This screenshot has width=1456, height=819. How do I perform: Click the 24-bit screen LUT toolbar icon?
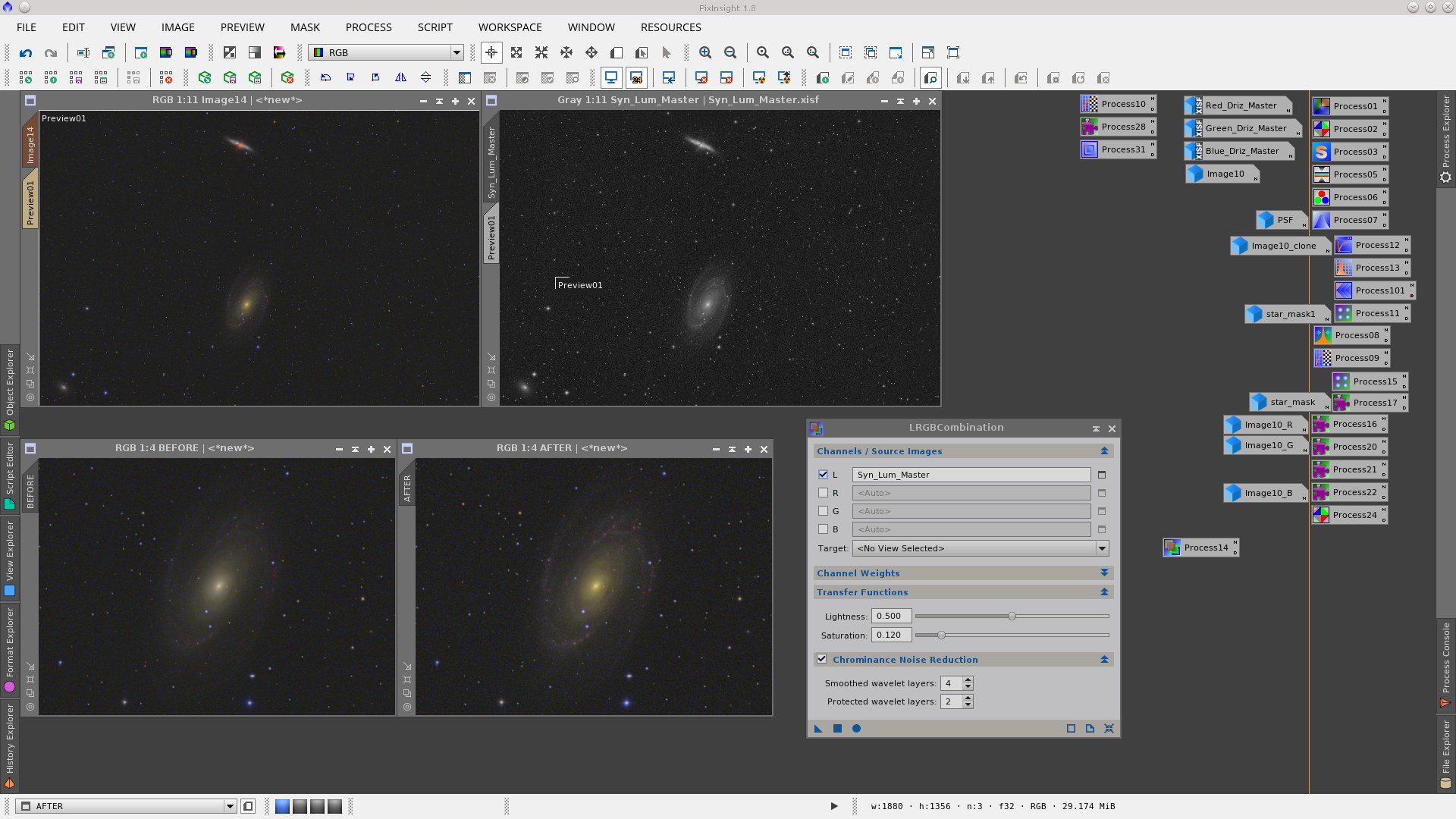(x=637, y=77)
